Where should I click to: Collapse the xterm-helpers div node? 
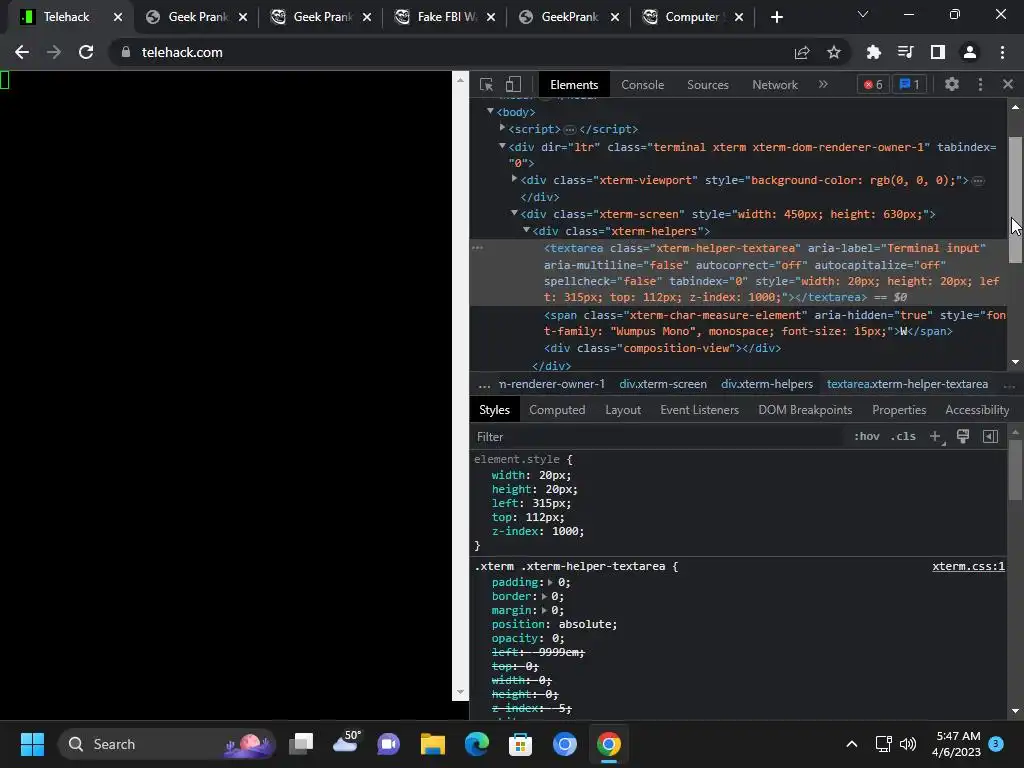(x=526, y=230)
